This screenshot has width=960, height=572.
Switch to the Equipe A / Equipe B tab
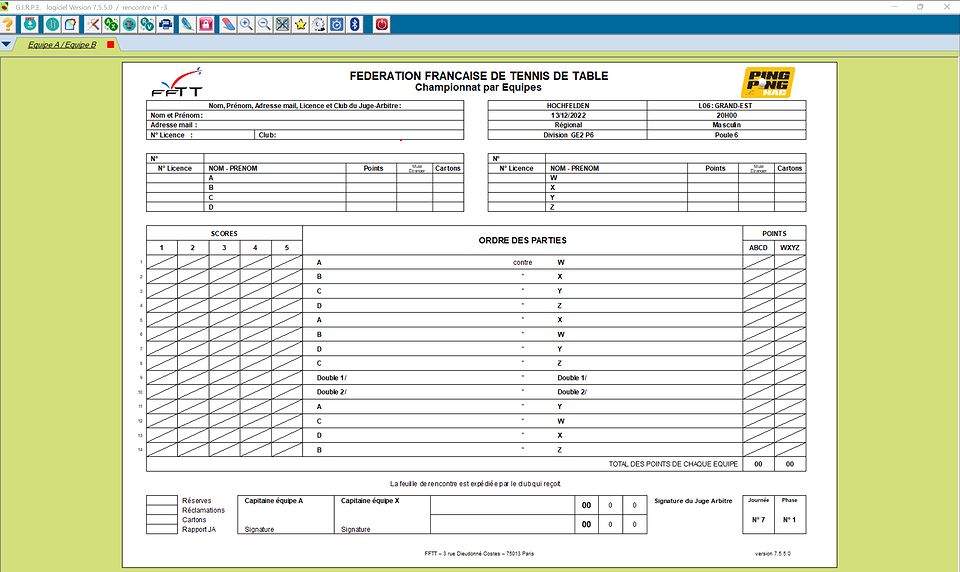[x=62, y=45]
